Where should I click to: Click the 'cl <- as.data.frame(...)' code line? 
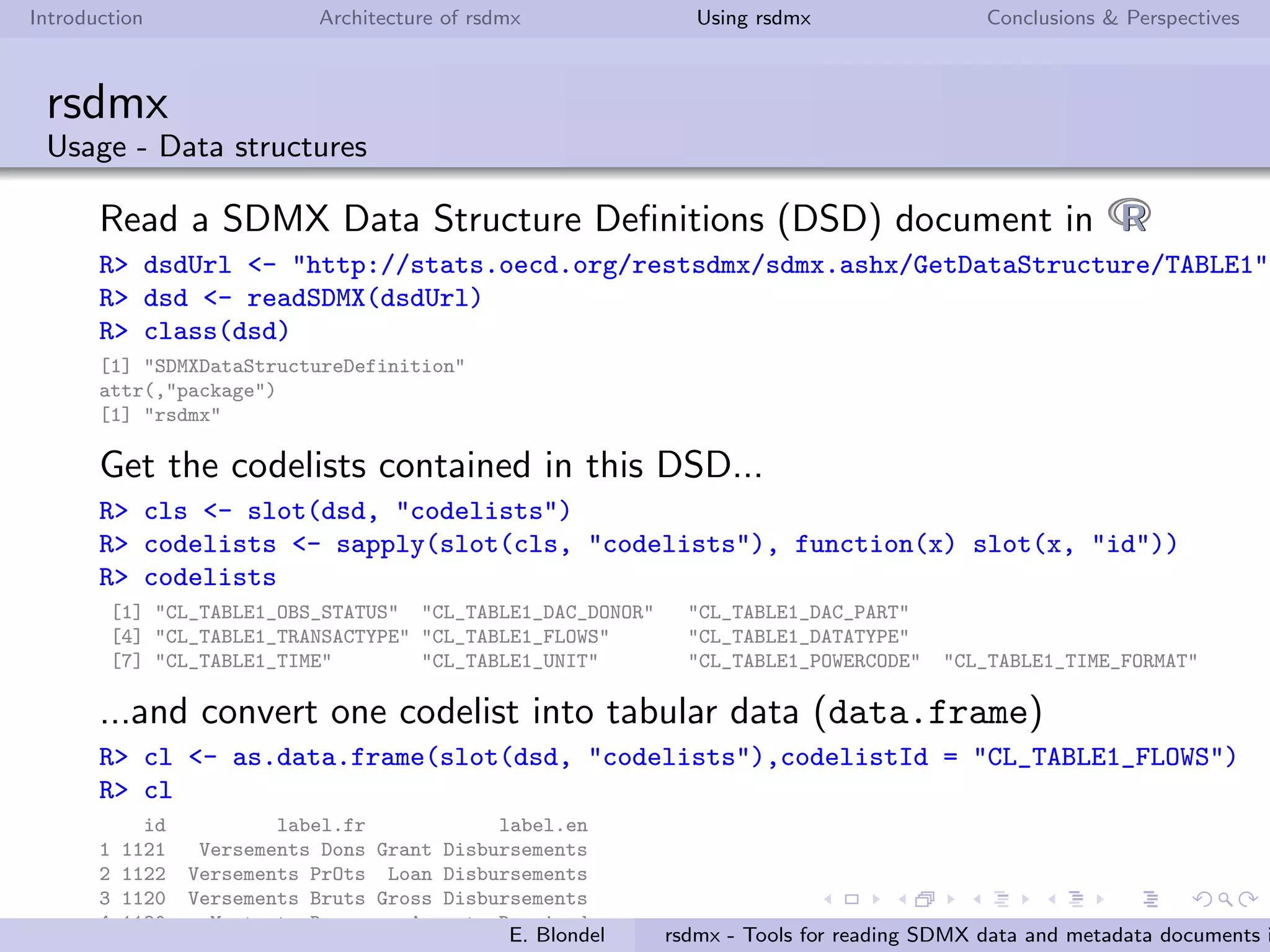coord(668,757)
